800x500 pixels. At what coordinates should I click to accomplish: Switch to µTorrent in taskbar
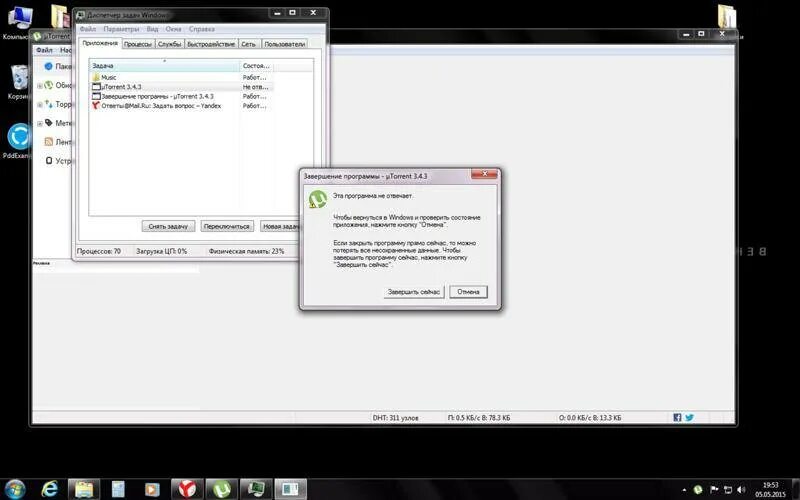point(221,489)
